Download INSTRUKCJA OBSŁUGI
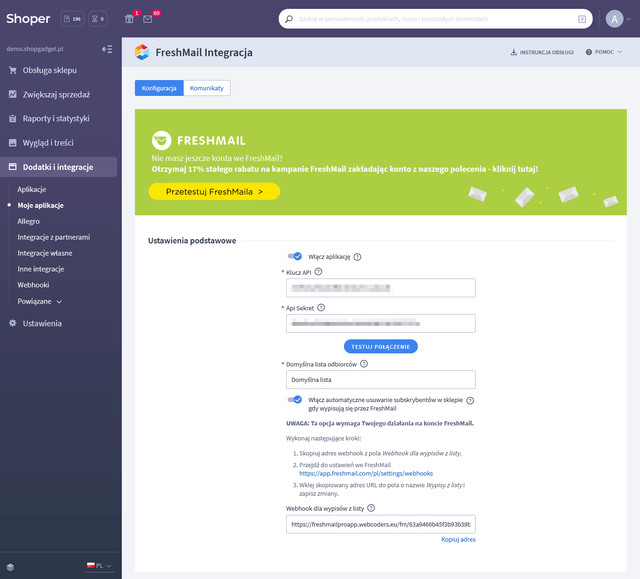This screenshot has width=640, height=579. point(542,52)
